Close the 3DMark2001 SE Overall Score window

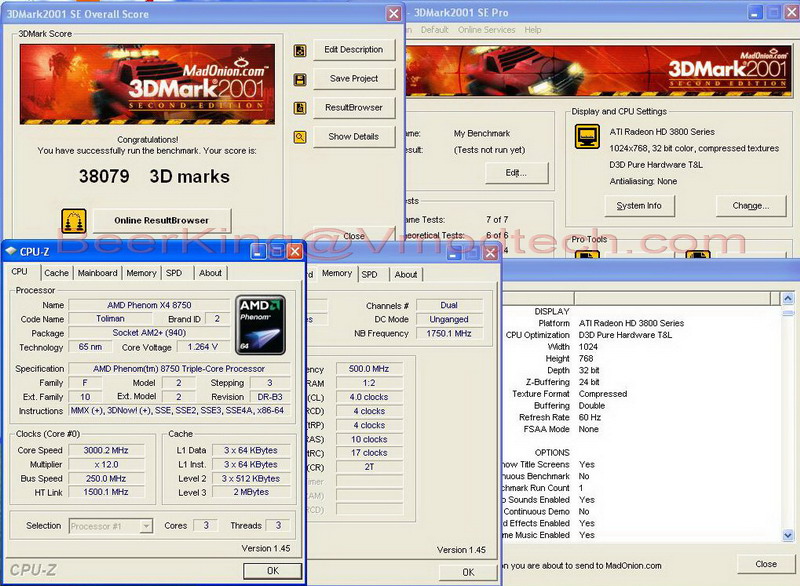pyautogui.click(x=394, y=14)
